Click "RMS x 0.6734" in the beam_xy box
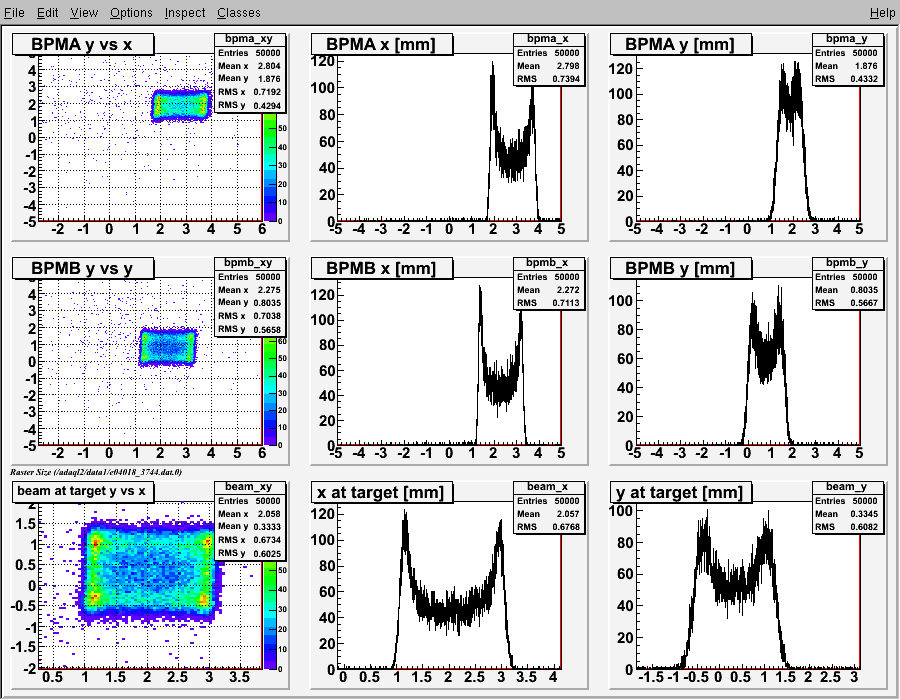 tap(249, 539)
